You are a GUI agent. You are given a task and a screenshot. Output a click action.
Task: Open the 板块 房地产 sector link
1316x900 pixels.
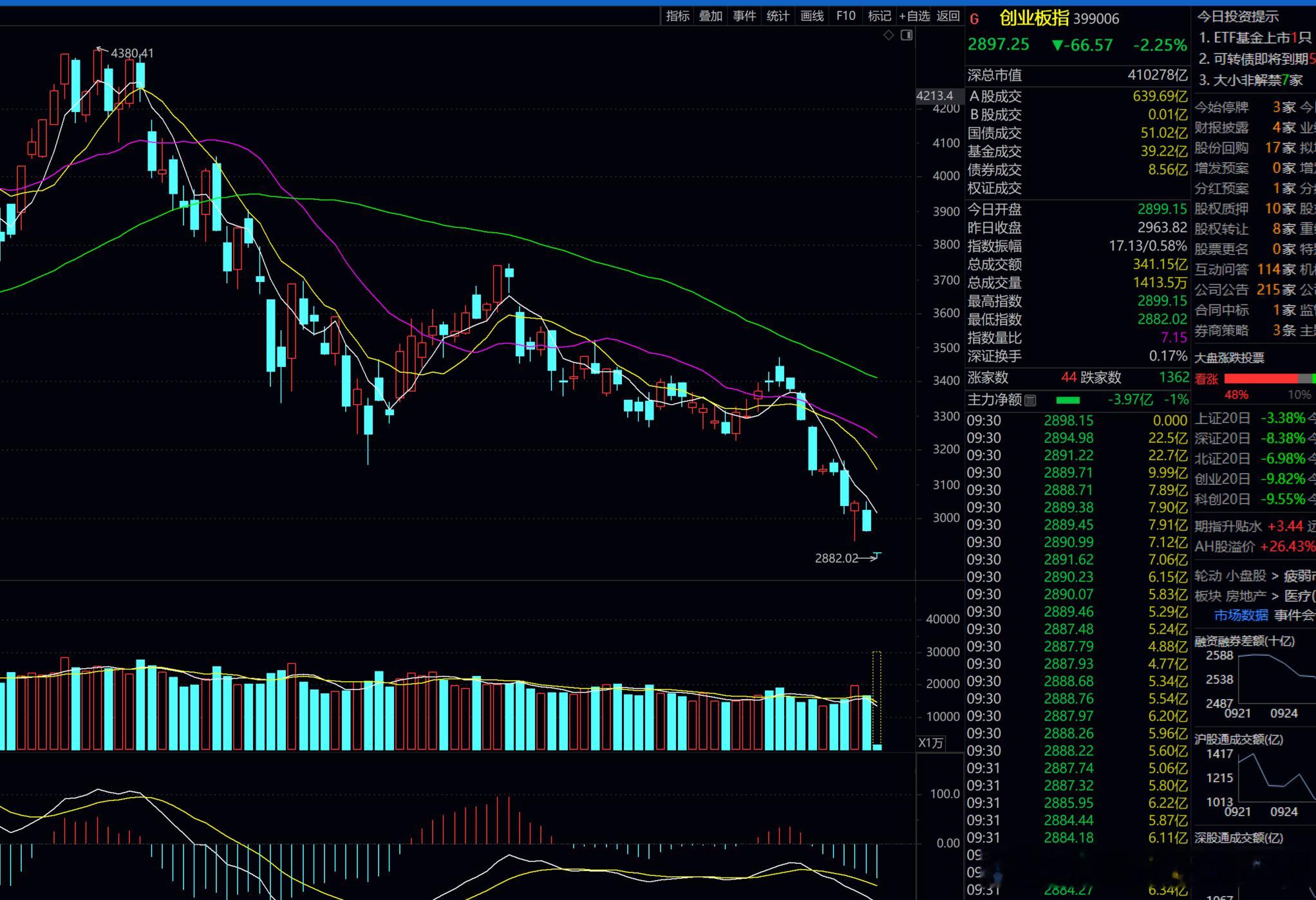1230,596
